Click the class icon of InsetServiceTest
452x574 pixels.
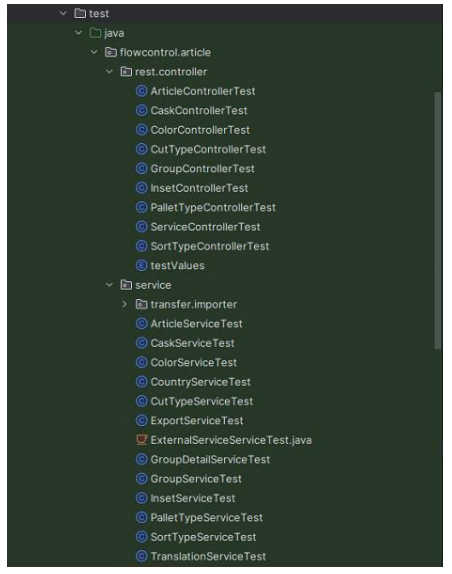(x=142, y=498)
